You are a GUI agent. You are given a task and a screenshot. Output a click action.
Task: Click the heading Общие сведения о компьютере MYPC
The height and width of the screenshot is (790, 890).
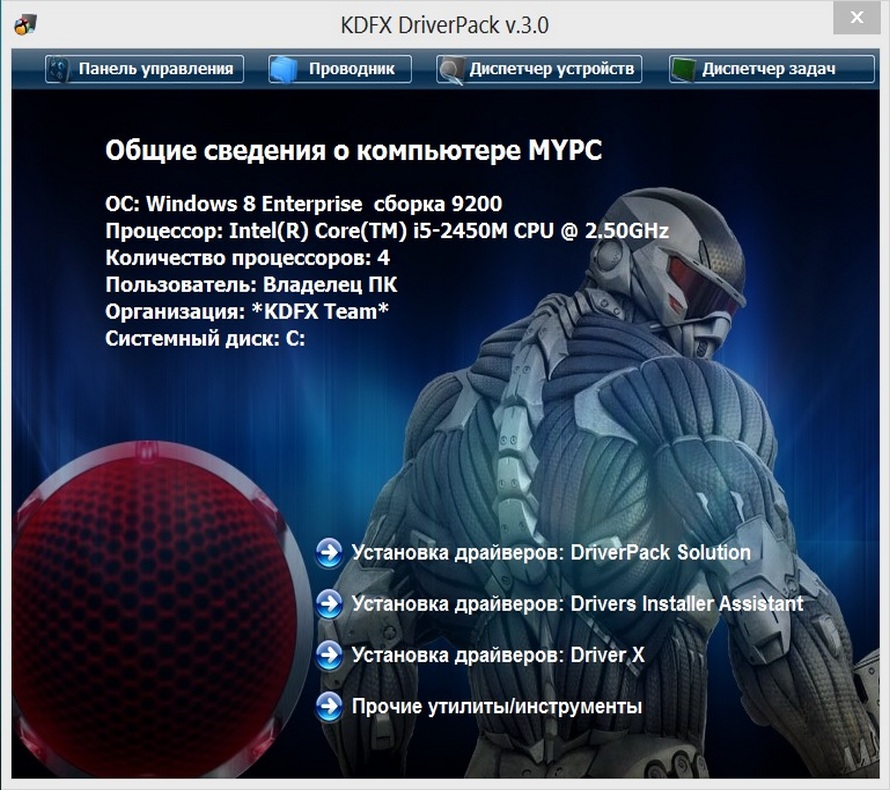(353, 151)
